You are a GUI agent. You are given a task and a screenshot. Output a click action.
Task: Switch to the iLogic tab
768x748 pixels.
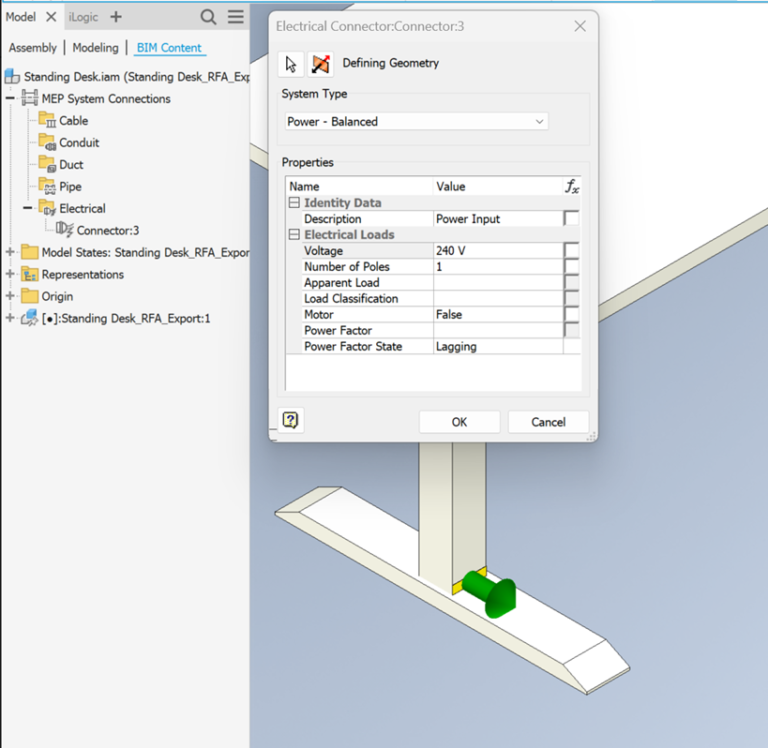pyautogui.click(x=83, y=17)
